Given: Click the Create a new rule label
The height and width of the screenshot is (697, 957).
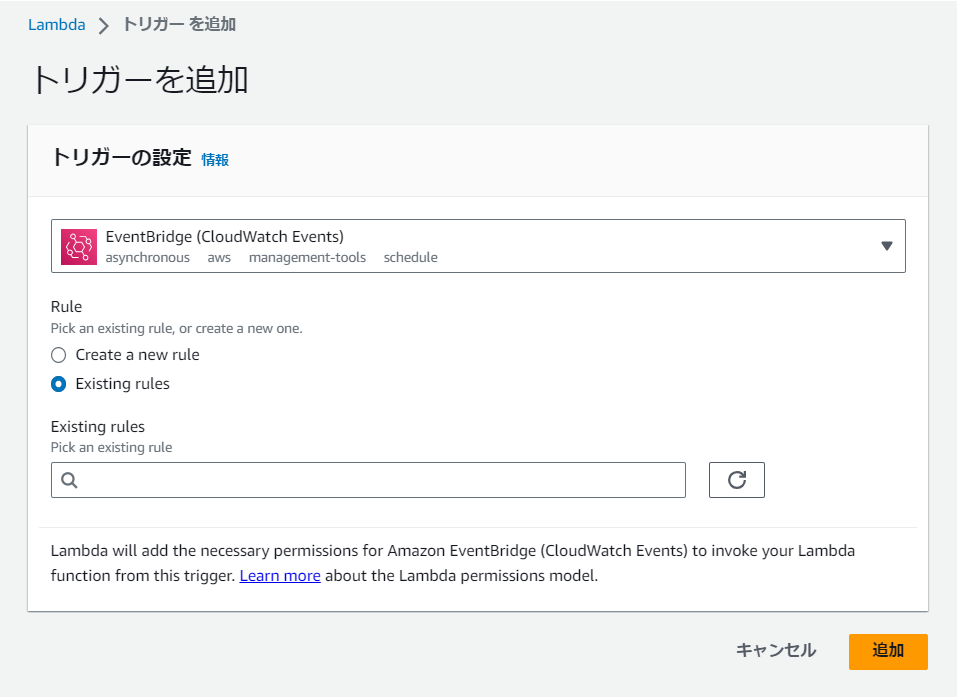Looking at the screenshot, I should click(137, 355).
